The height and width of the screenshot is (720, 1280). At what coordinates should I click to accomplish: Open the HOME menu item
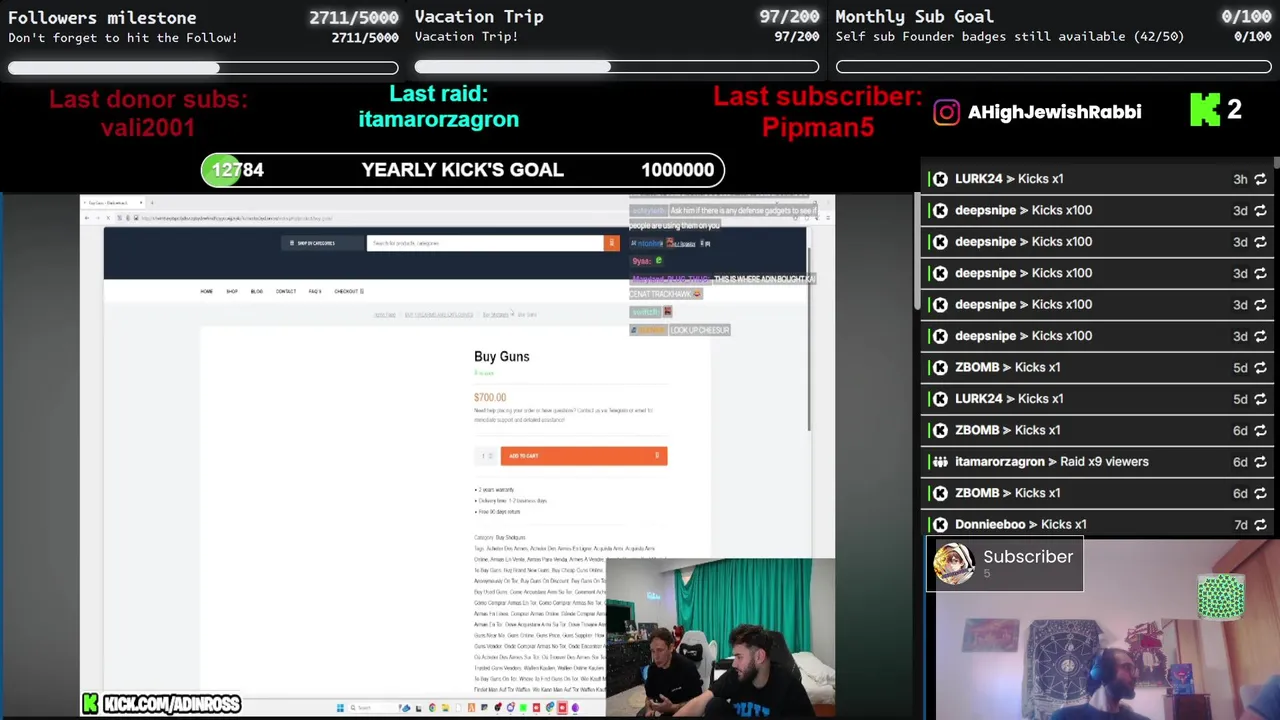206,291
